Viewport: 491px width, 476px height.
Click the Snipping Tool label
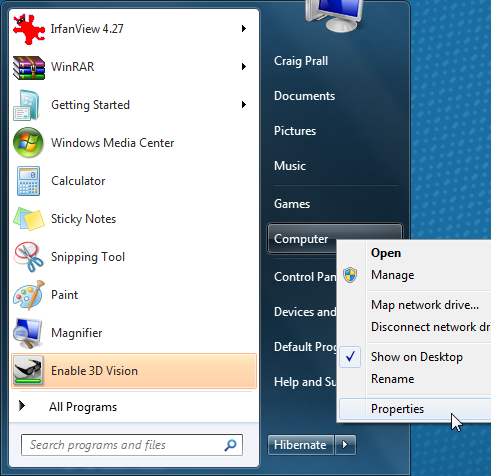pyautogui.click(x=88, y=257)
